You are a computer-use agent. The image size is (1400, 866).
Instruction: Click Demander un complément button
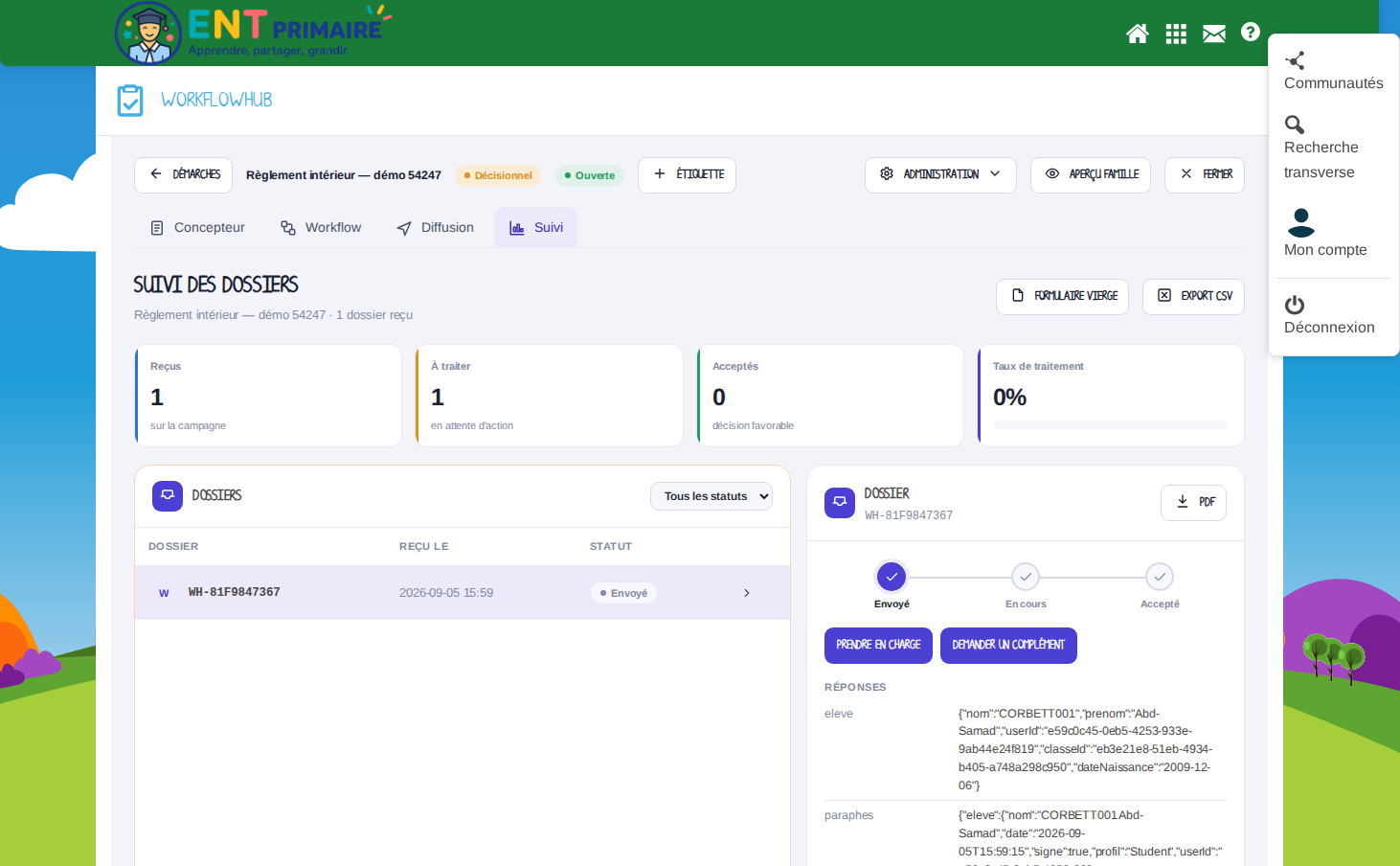1008,645
